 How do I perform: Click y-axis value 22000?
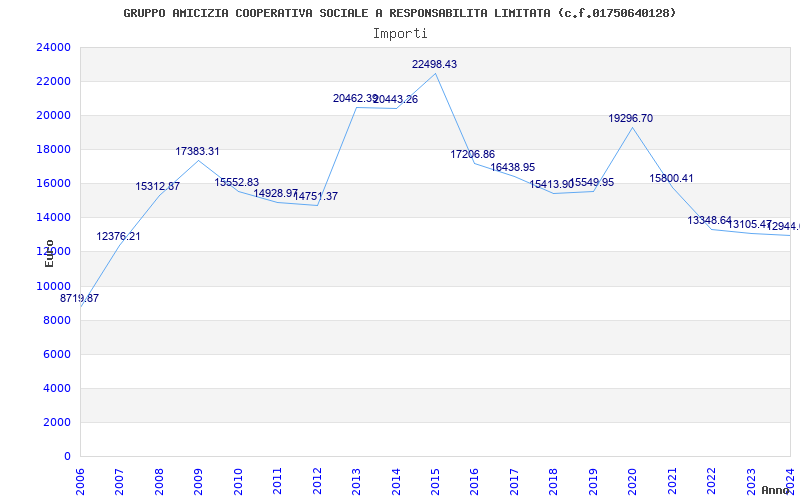click(x=54, y=82)
